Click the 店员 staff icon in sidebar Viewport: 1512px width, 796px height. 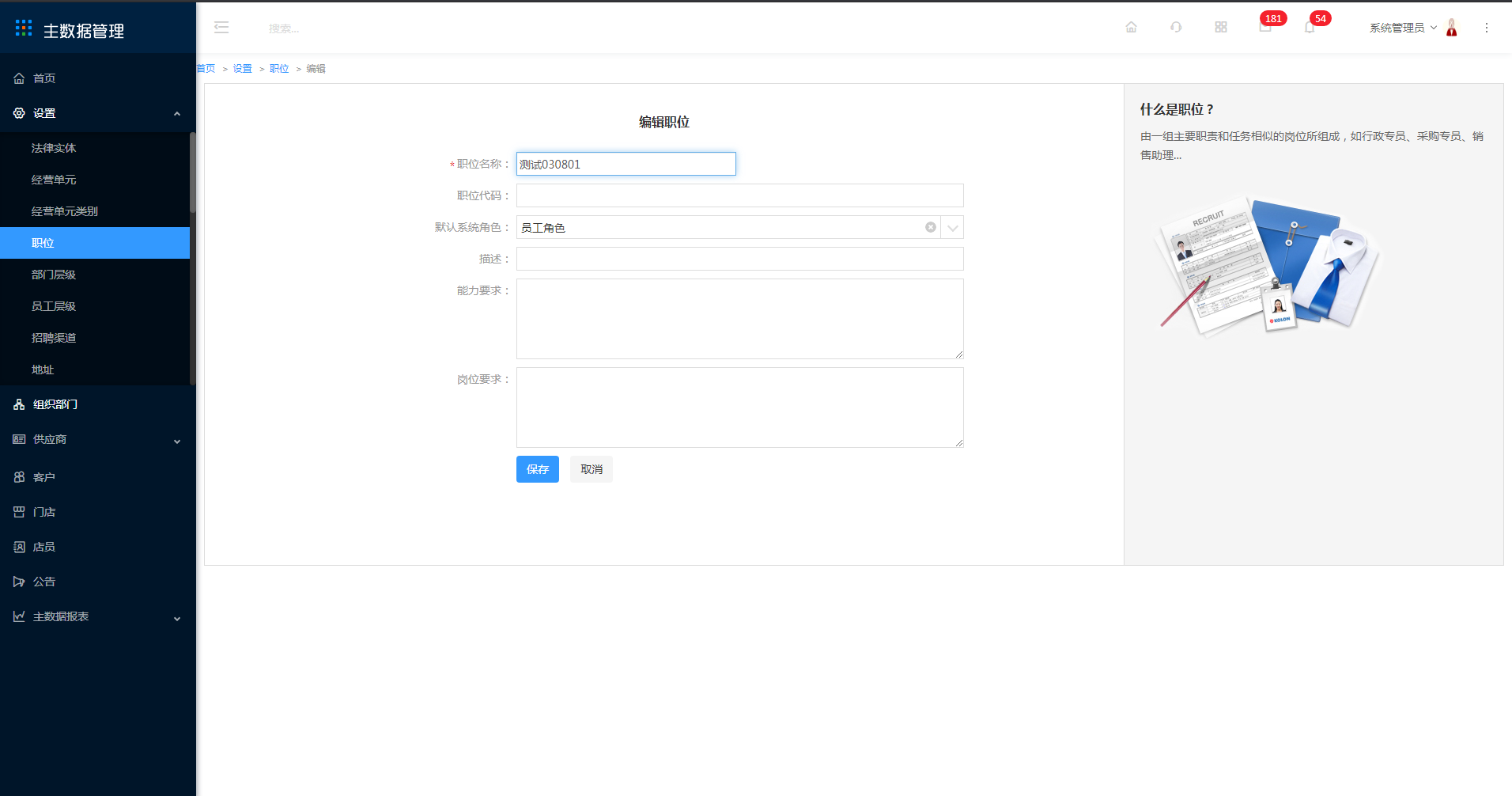[x=19, y=547]
